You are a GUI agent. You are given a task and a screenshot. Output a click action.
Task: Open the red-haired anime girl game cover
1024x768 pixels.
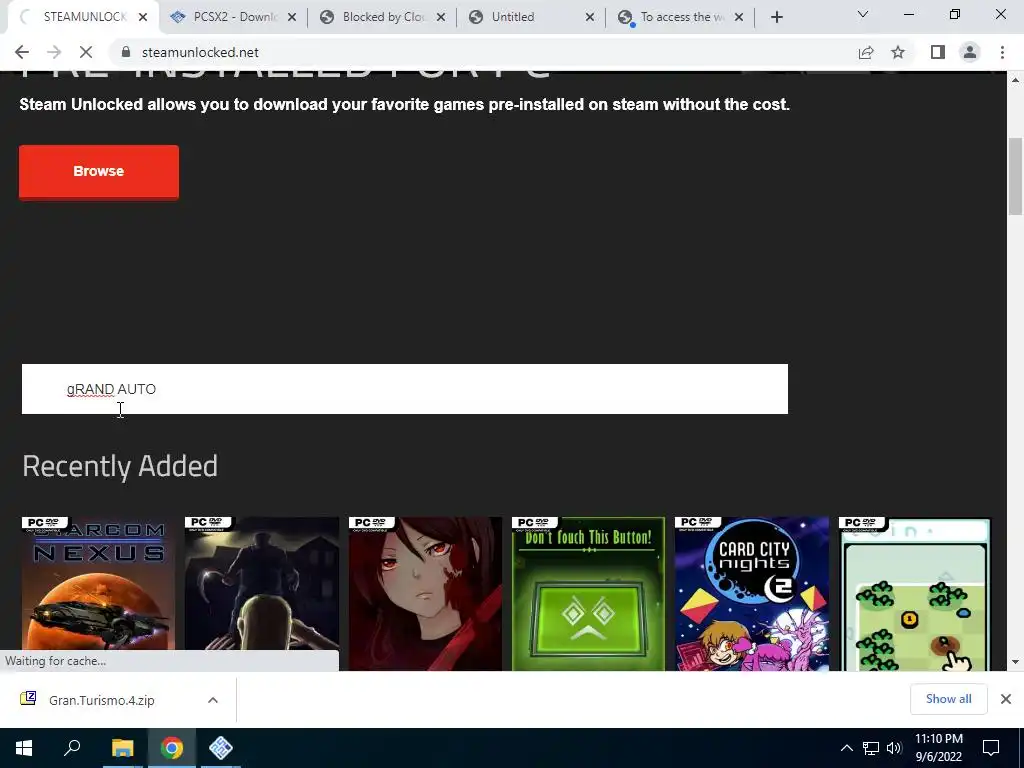point(425,594)
